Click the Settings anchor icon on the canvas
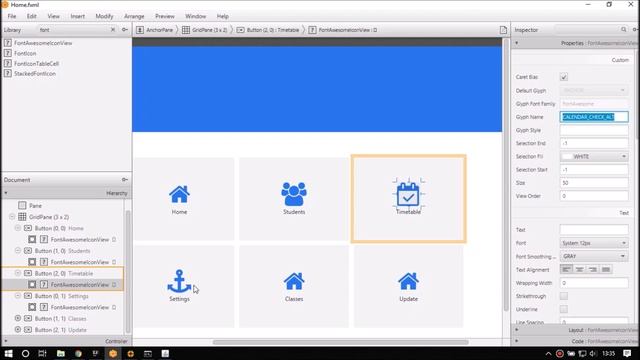640x360 pixels. point(179,281)
